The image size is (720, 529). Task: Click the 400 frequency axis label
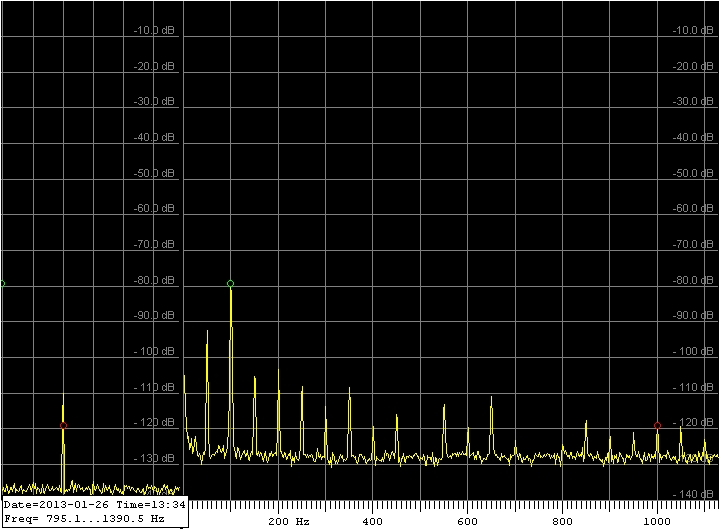(372, 522)
